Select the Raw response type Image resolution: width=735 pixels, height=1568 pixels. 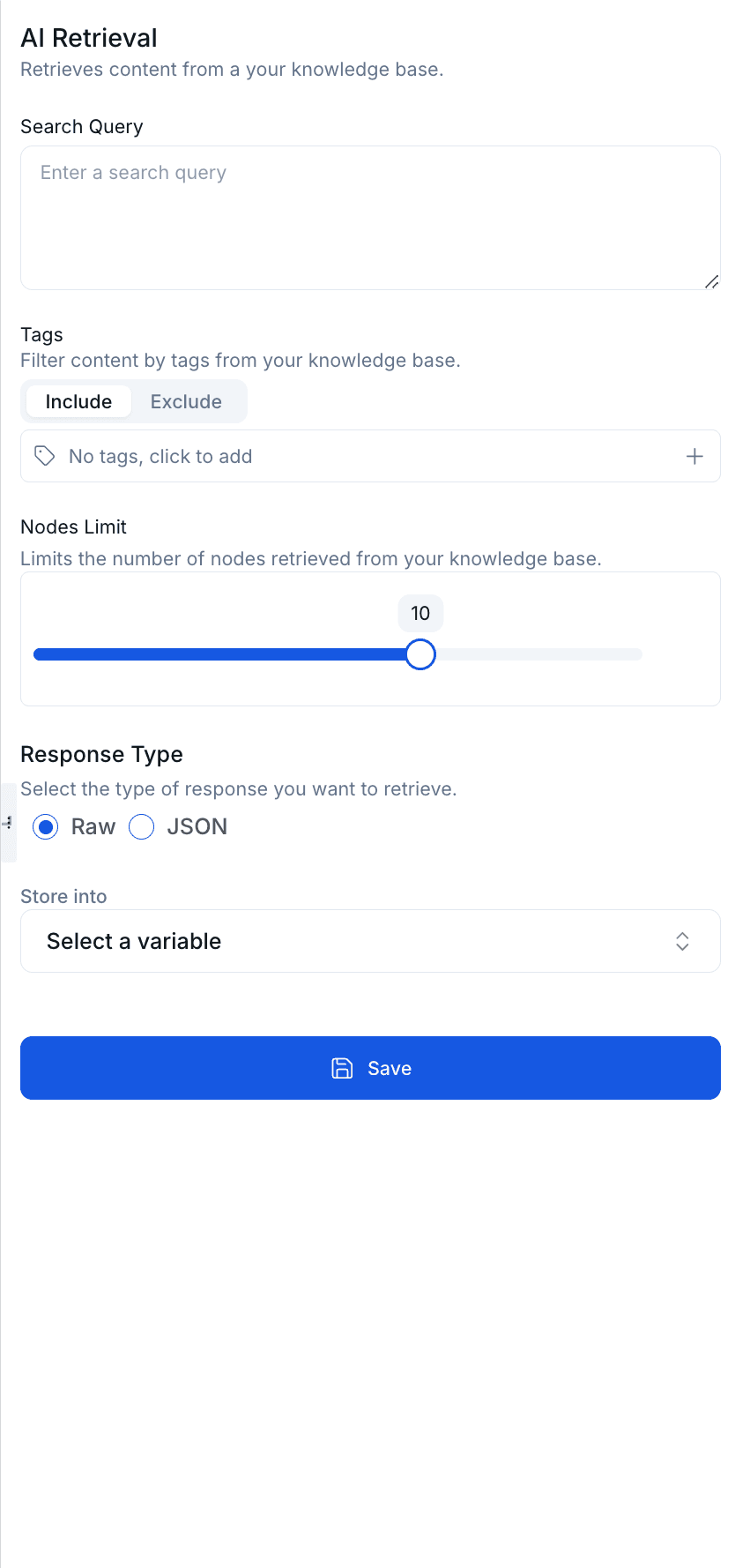[x=46, y=827]
